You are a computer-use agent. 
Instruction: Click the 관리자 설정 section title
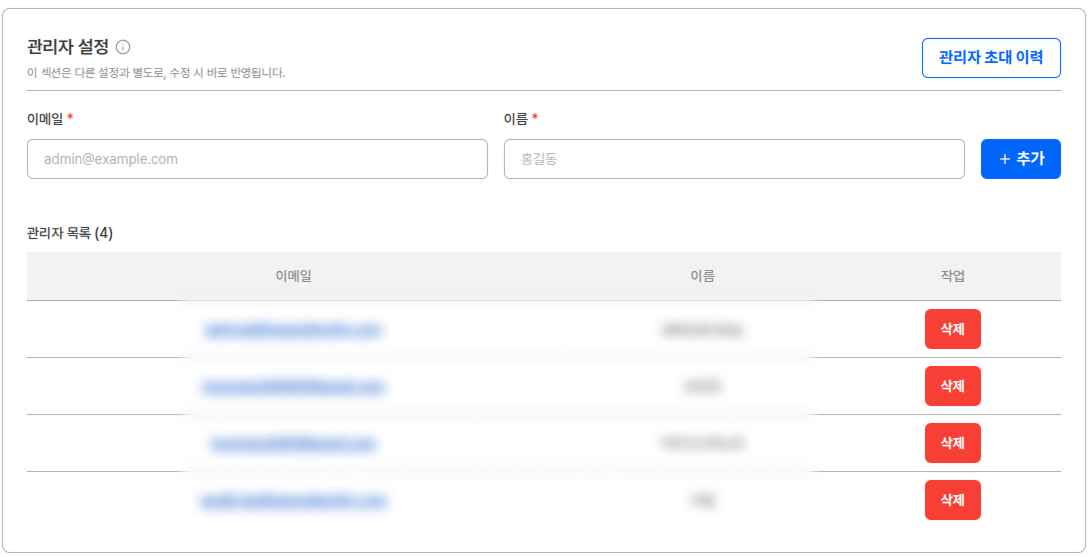(68, 47)
